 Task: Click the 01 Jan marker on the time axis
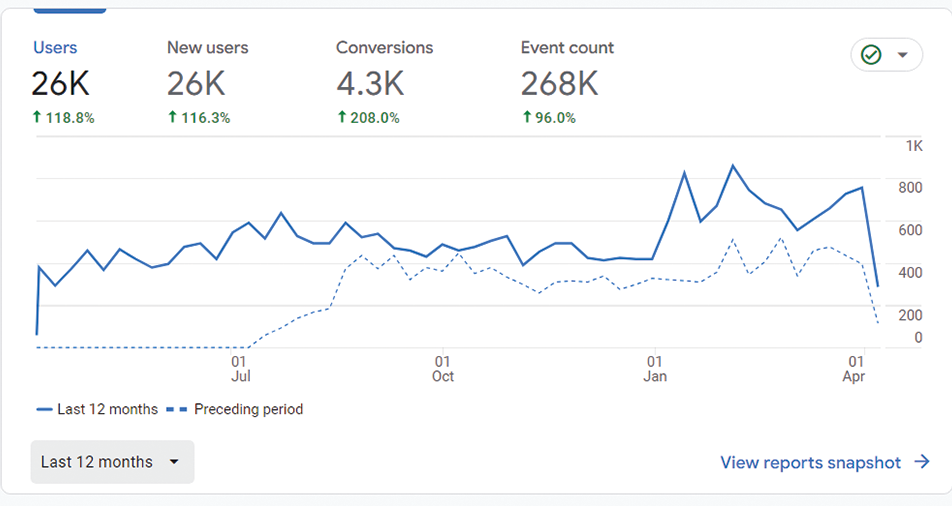(655, 368)
